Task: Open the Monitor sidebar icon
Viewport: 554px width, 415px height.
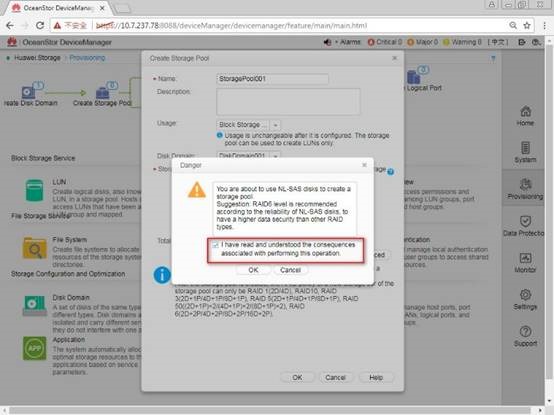Action: (x=525, y=258)
